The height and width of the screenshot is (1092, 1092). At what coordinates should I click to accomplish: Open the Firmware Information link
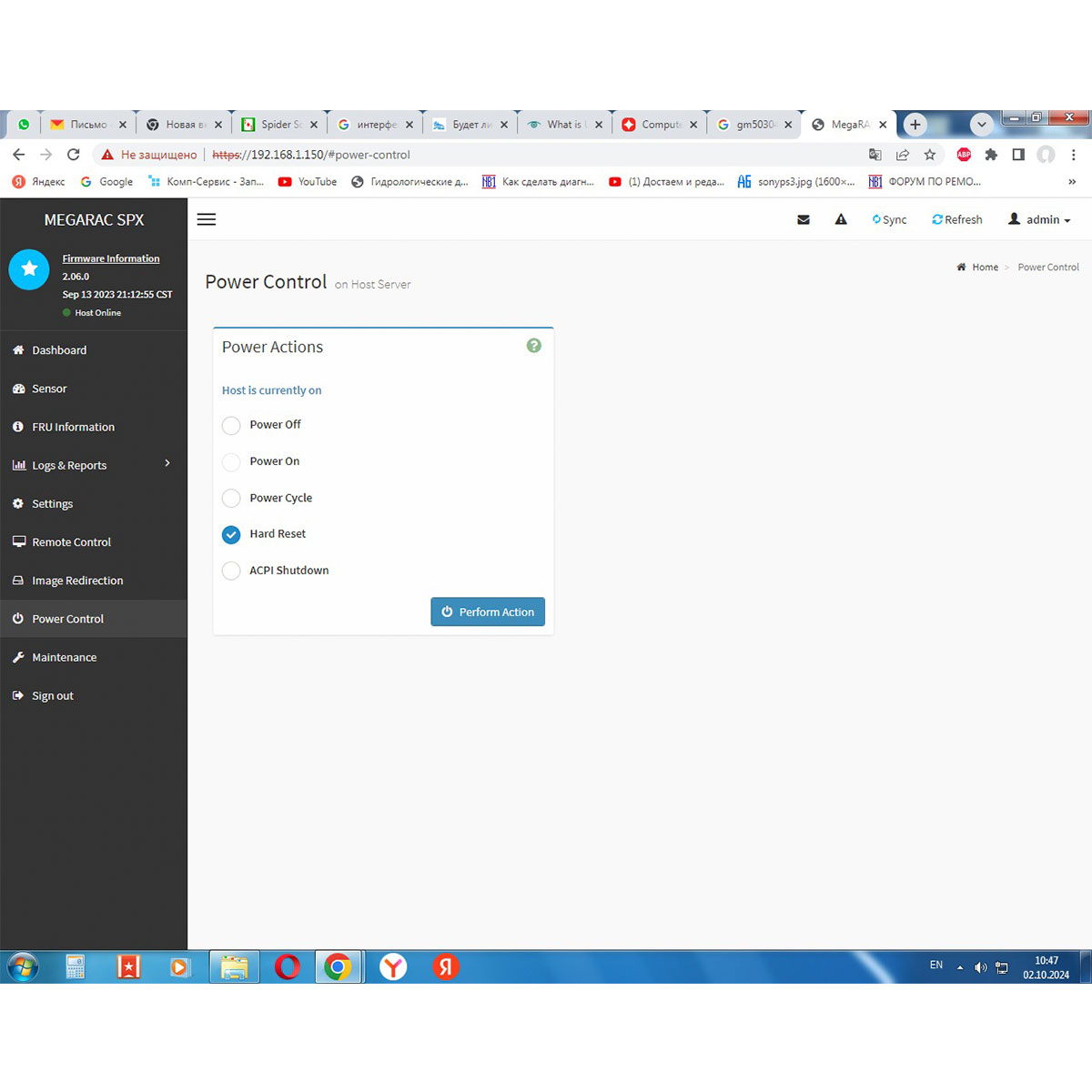(x=111, y=258)
